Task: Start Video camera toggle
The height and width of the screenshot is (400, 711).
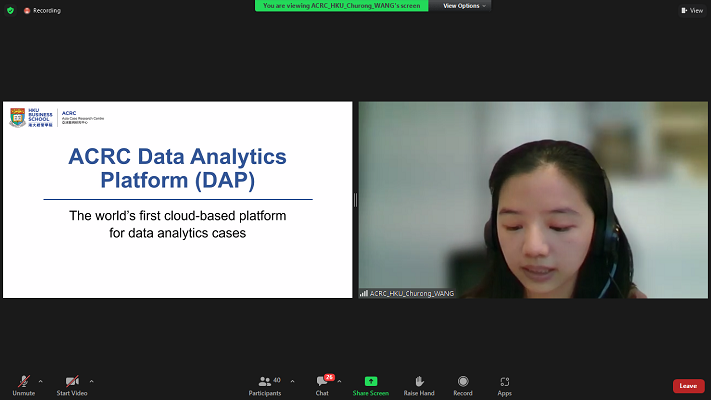Action: click(72, 385)
